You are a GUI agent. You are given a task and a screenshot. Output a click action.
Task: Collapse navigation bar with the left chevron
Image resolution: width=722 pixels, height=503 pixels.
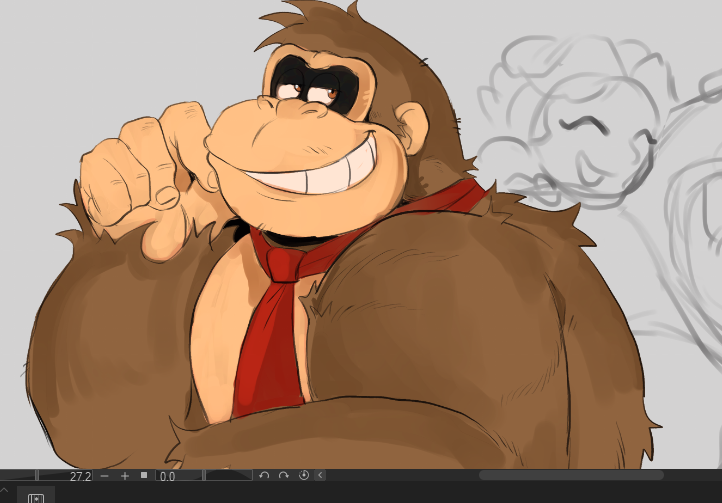click(320, 475)
